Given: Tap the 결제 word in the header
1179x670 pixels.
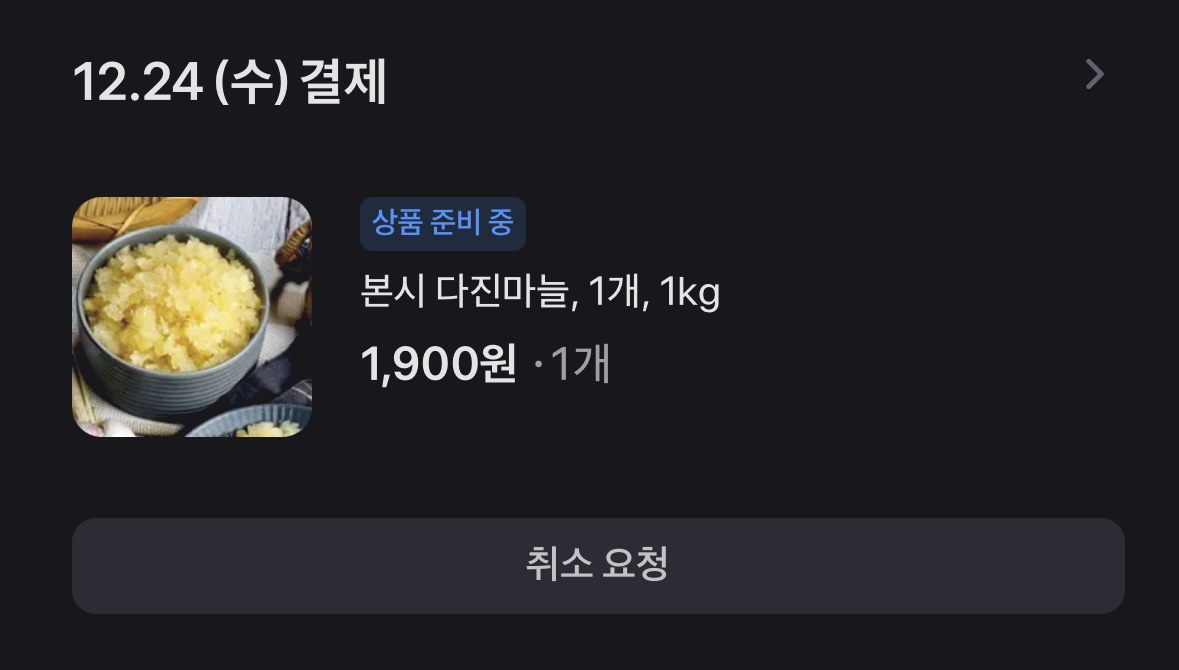Looking at the screenshot, I should (x=343, y=81).
